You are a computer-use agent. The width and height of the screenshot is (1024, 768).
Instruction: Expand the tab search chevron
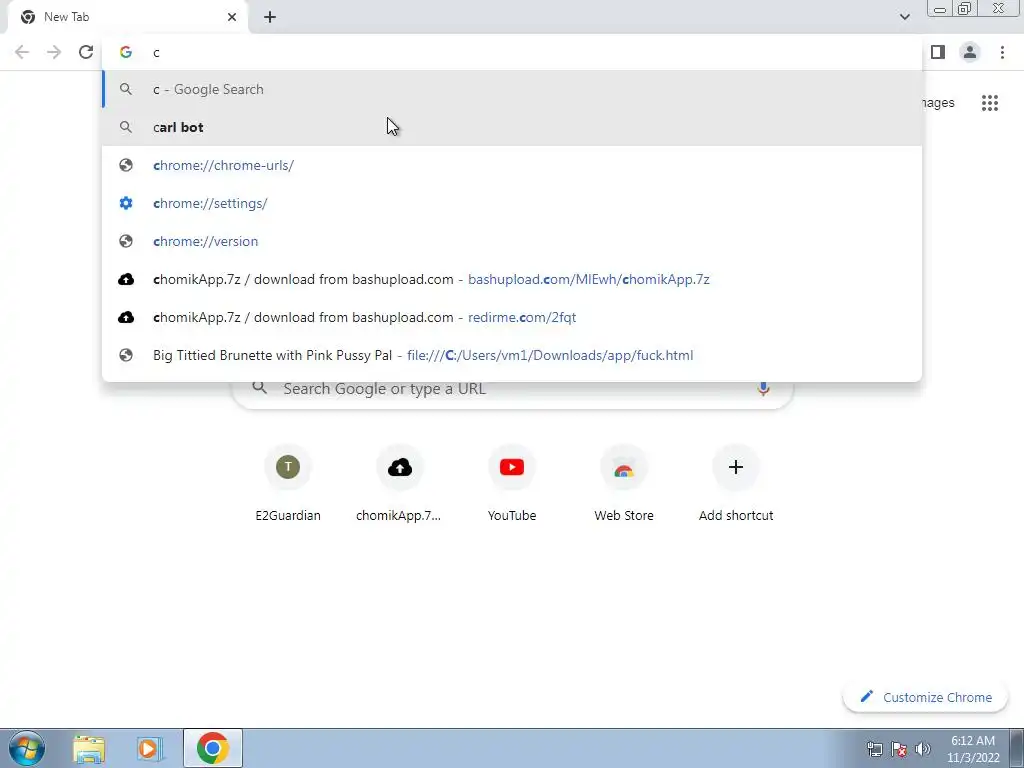(904, 17)
